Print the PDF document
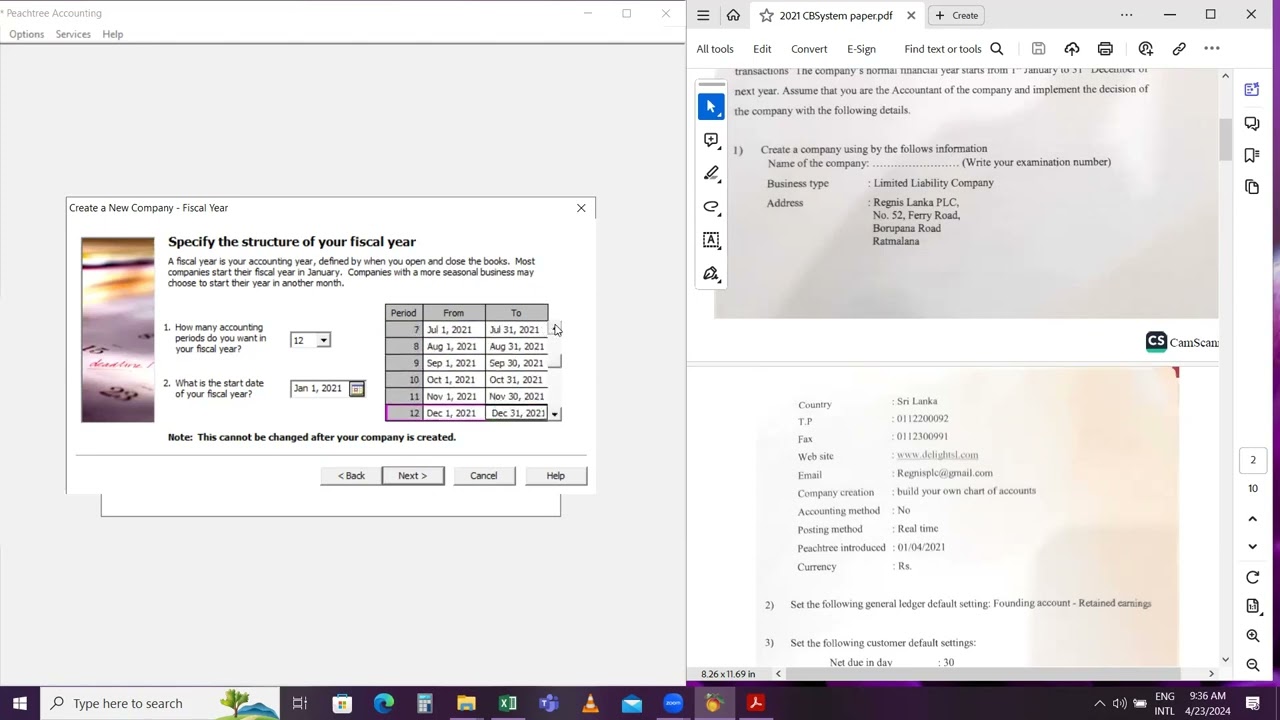Screen dimensions: 1280x720 click(1105, 49)
